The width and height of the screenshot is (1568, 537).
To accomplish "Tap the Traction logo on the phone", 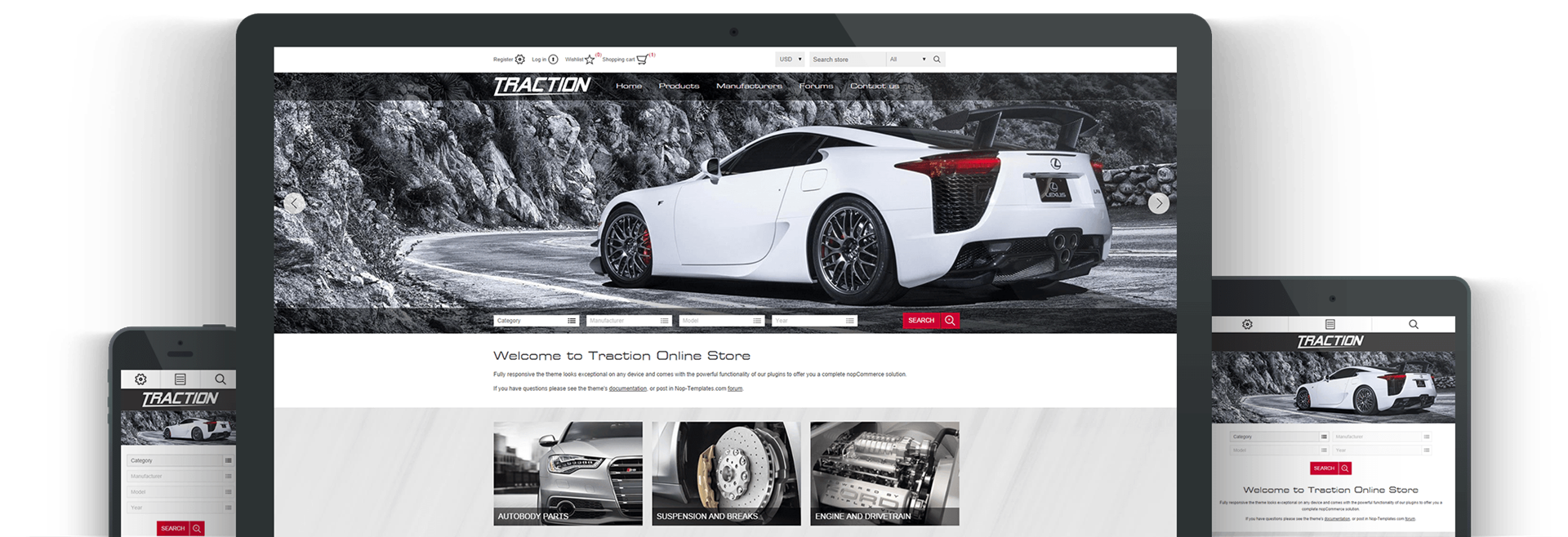I will pos(180,398).
